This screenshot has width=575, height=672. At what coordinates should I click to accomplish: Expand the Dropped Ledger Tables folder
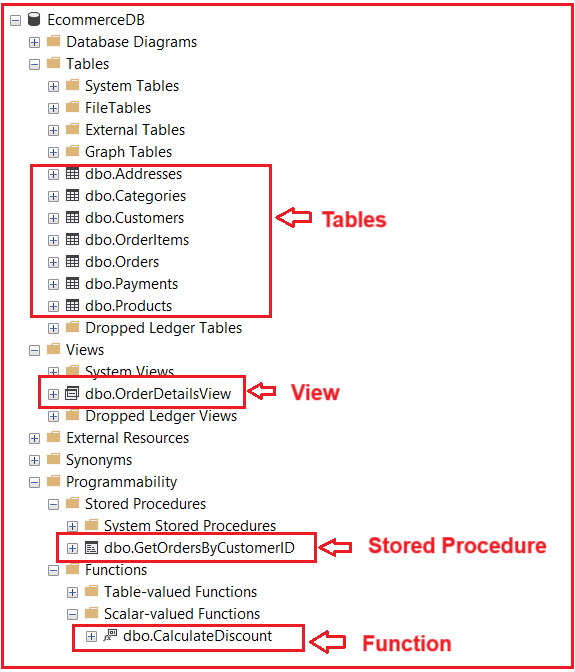[53, 328]
